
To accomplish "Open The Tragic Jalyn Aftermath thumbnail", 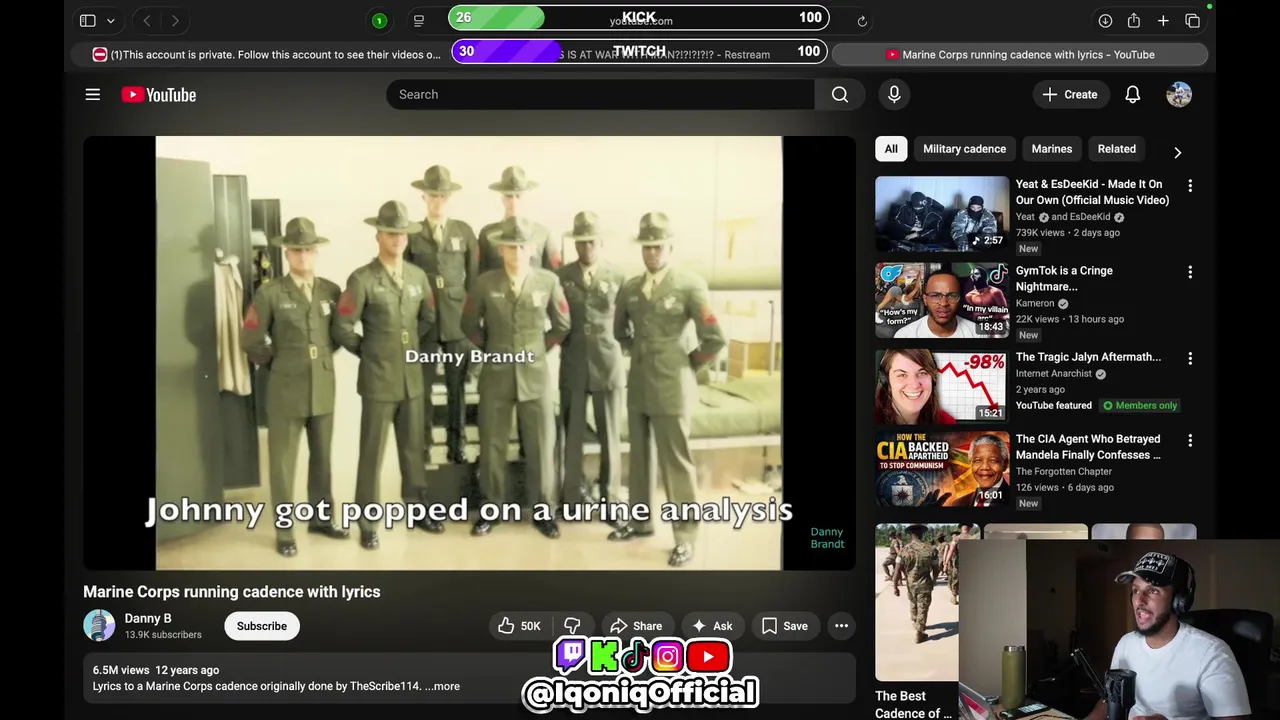I will click(x=942, y=386).
